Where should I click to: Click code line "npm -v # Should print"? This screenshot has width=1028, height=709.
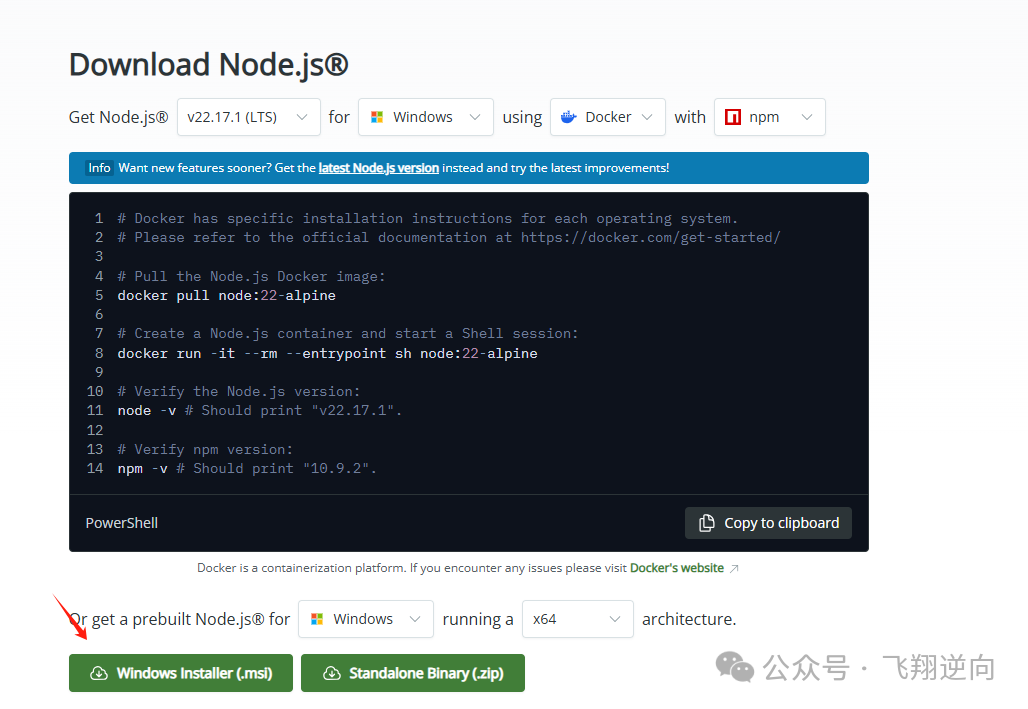pos(247,468)
